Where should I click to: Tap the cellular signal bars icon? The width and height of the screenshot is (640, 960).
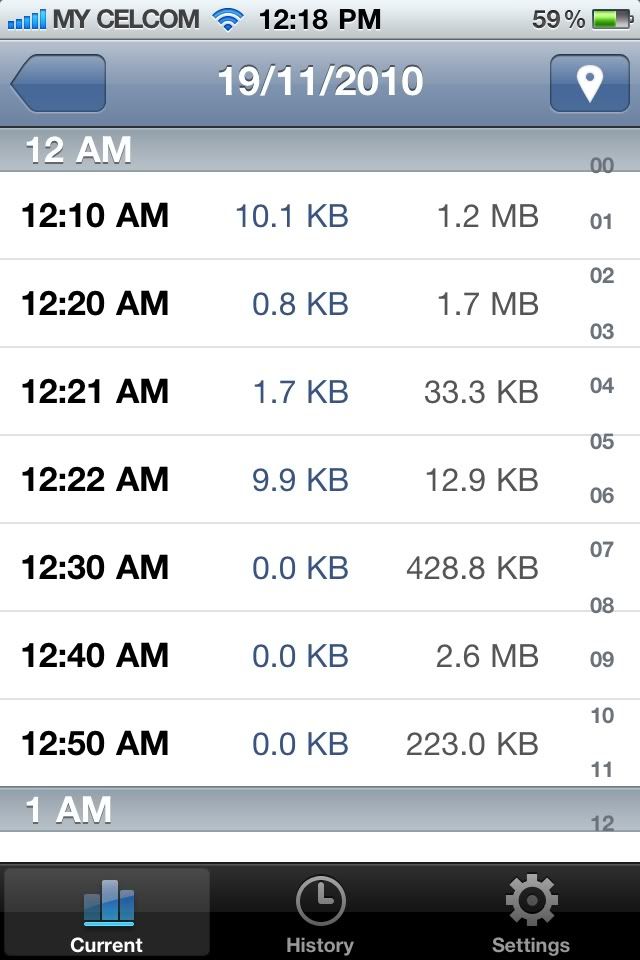click(25, 19)
